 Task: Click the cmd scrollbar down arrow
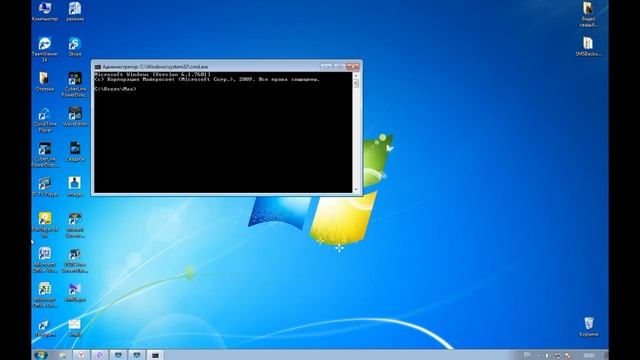point(356,190)
